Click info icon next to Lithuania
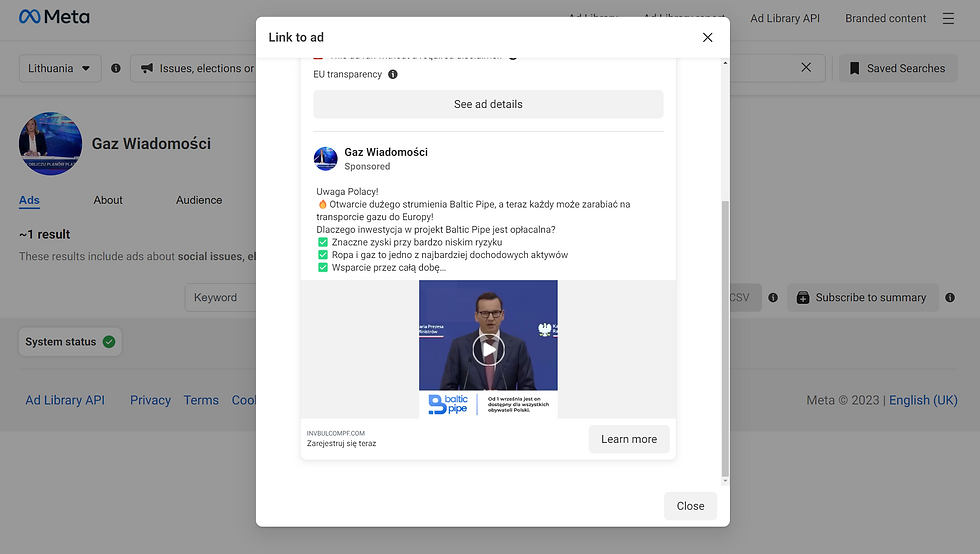Image resolution: width=980 pixels, height=554 pixels. [116, 68]
